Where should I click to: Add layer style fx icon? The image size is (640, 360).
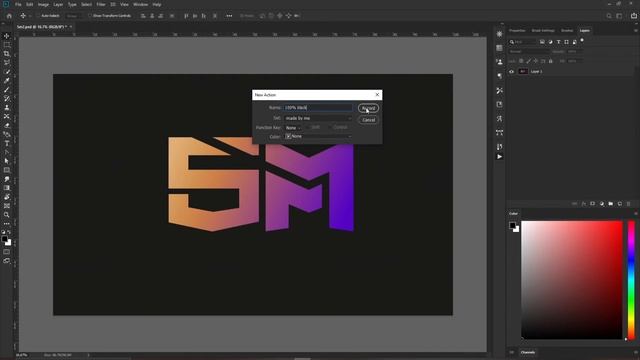coord(584,204)
